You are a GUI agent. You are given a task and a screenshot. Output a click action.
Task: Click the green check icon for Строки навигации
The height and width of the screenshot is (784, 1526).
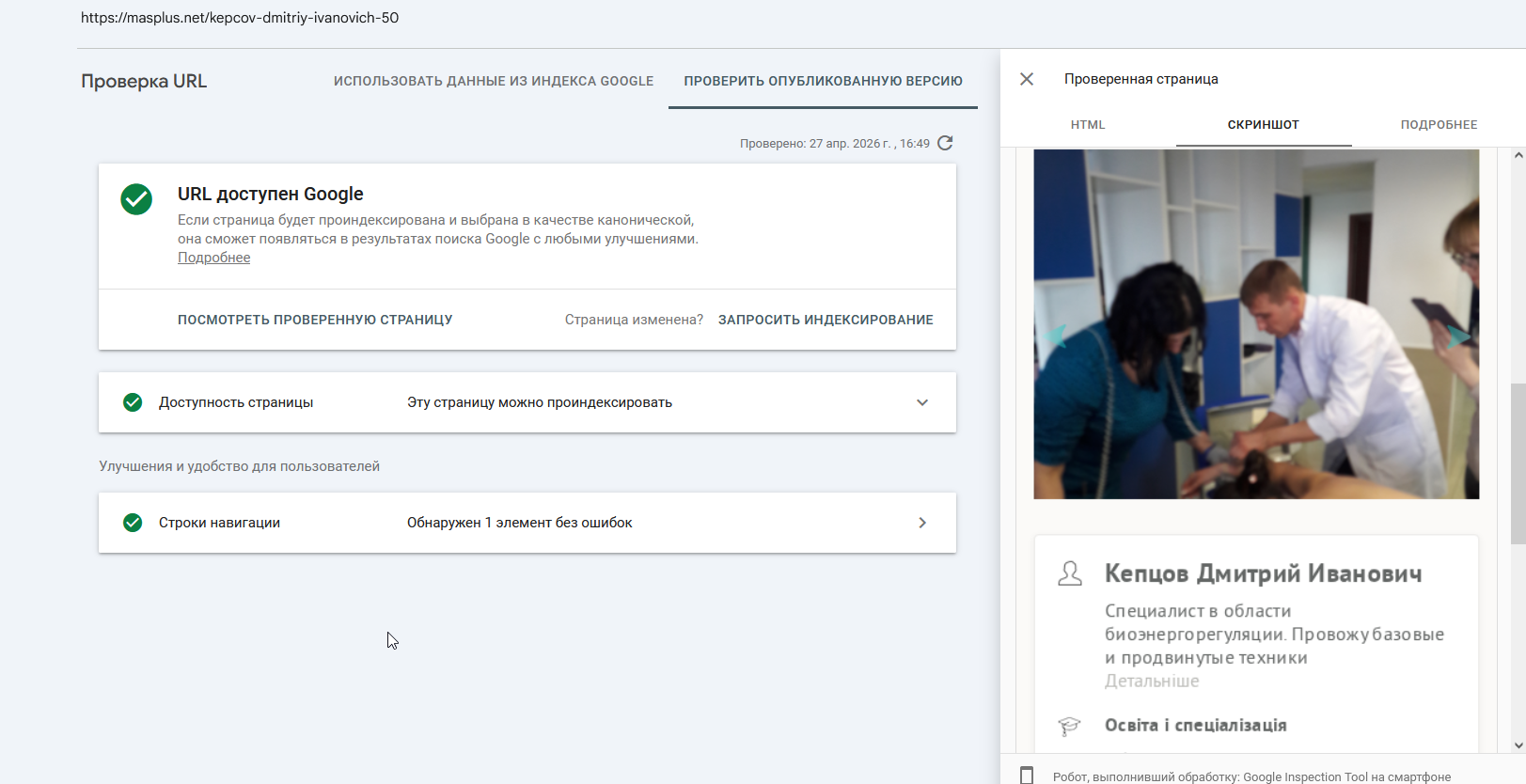pos(133,523)
